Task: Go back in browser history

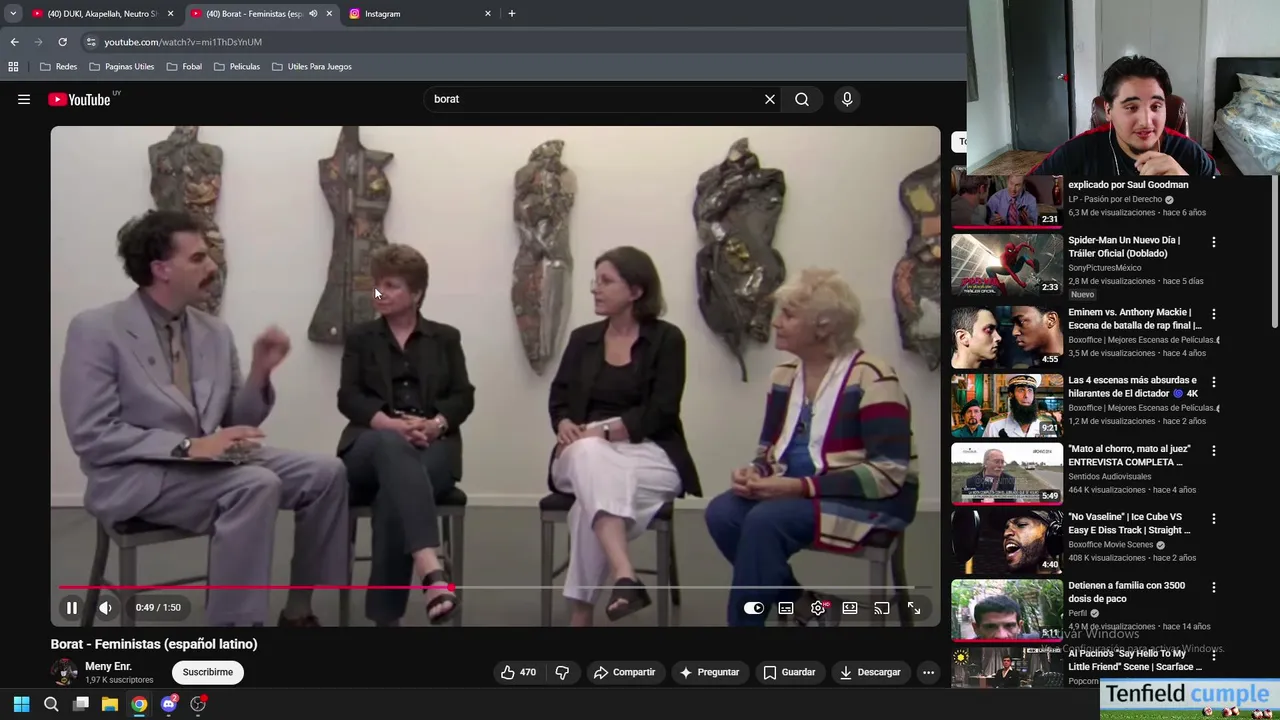Action: click(x=14, y=42)
